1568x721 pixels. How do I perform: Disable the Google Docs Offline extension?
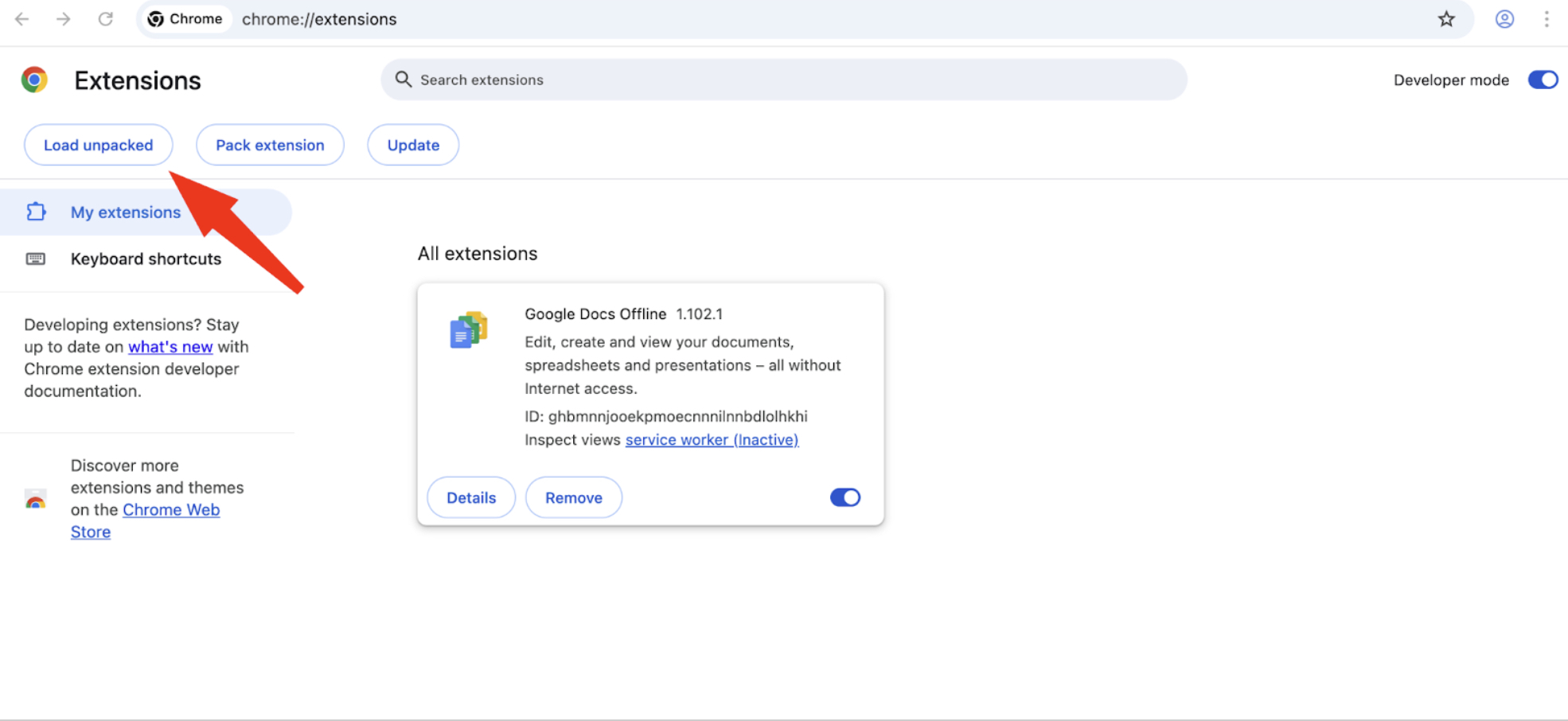[845, 497]
